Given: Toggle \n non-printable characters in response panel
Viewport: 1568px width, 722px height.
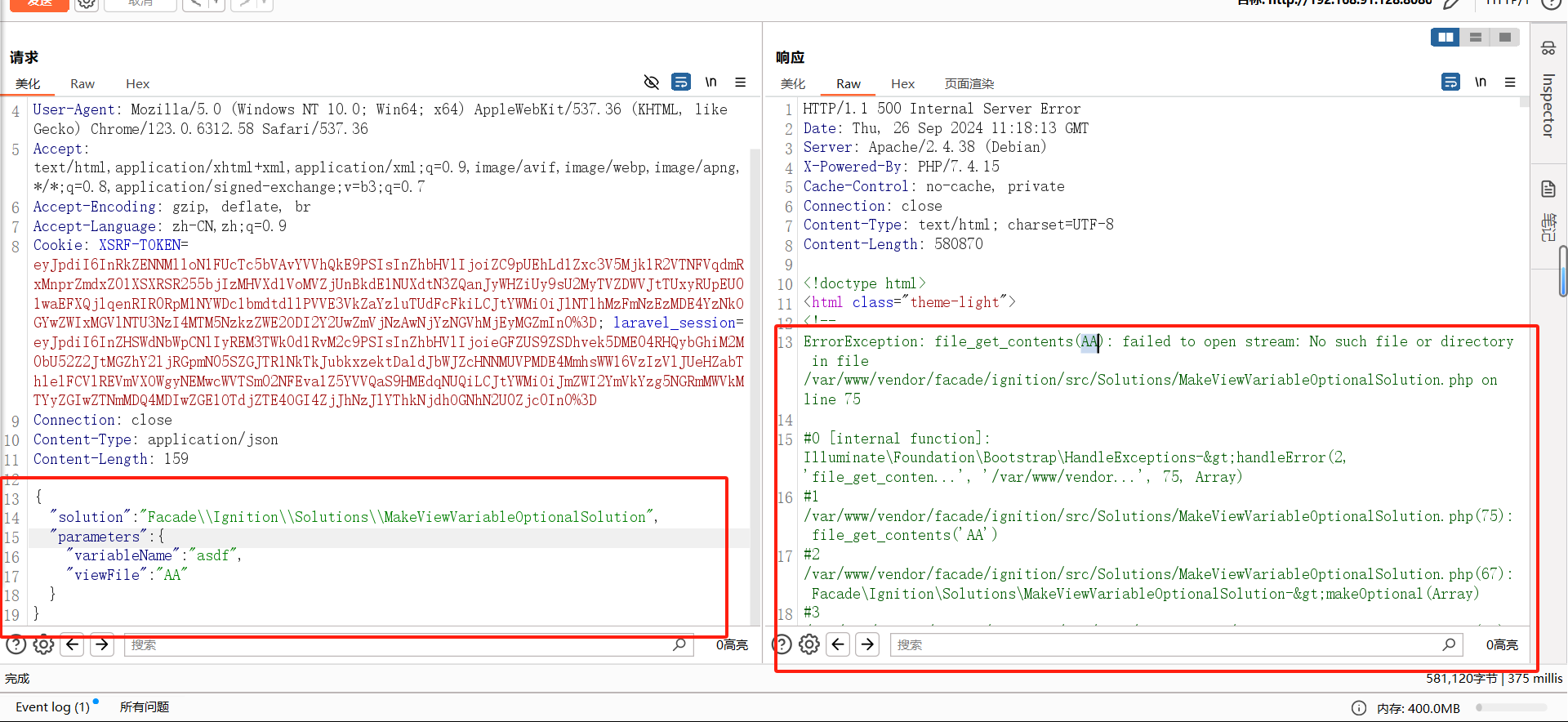Looking at the screenshot, I should tap(1481, 82).
